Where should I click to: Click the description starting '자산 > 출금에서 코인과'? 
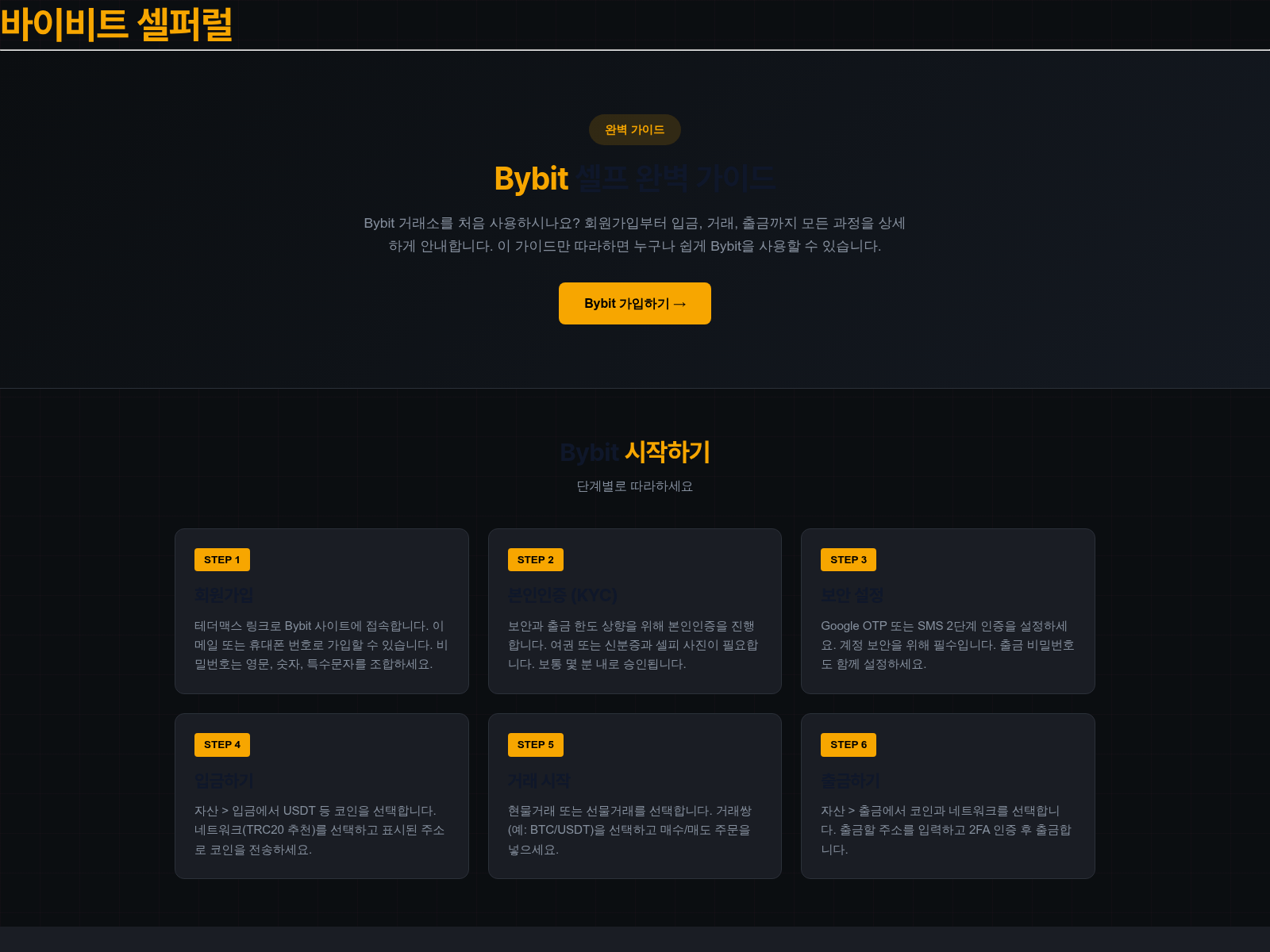click(948, 830)
